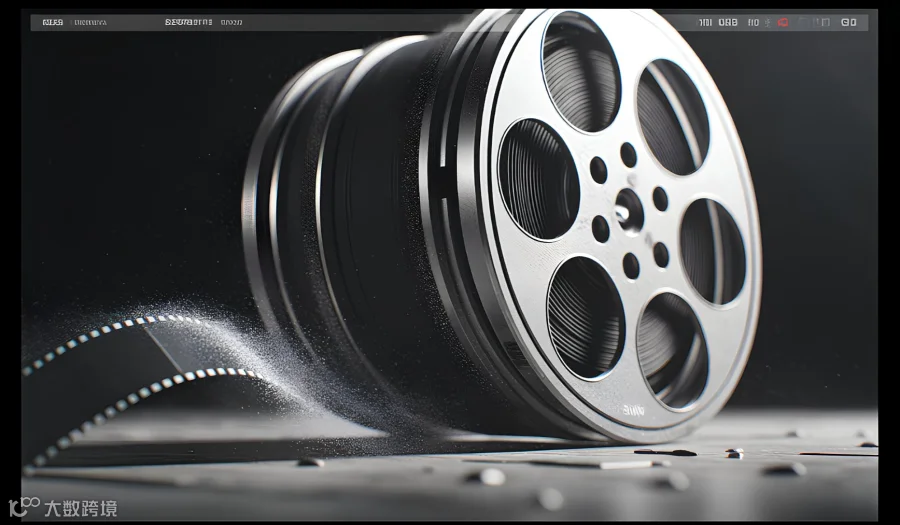Click the faint split-panel icon left of rightmost label
The height and width of the screenshot is (525, 900).
click(x=823, y=22)
